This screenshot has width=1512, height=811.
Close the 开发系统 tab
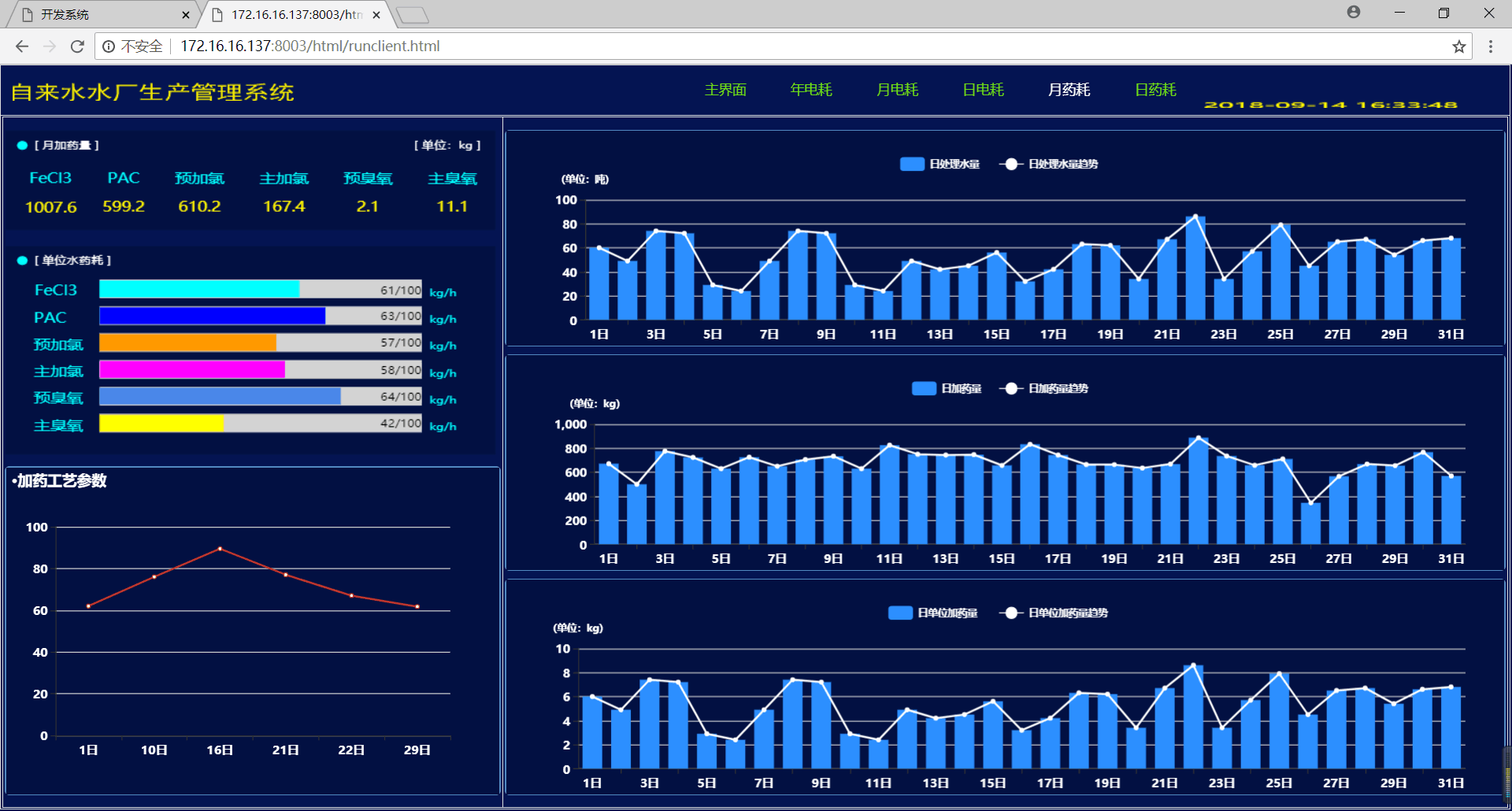186,15
